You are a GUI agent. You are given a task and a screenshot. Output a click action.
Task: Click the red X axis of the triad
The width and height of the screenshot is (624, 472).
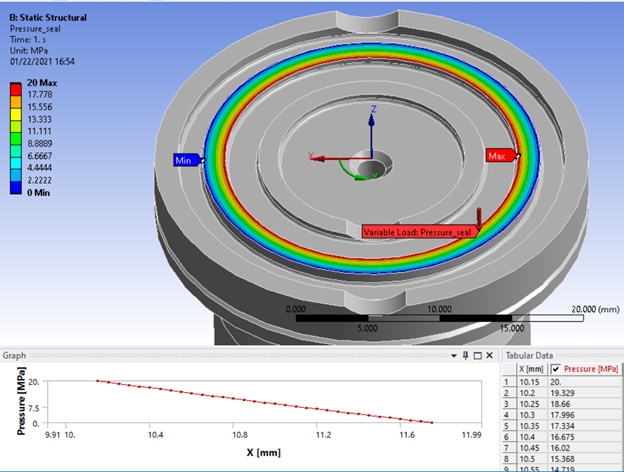point(341,159)
